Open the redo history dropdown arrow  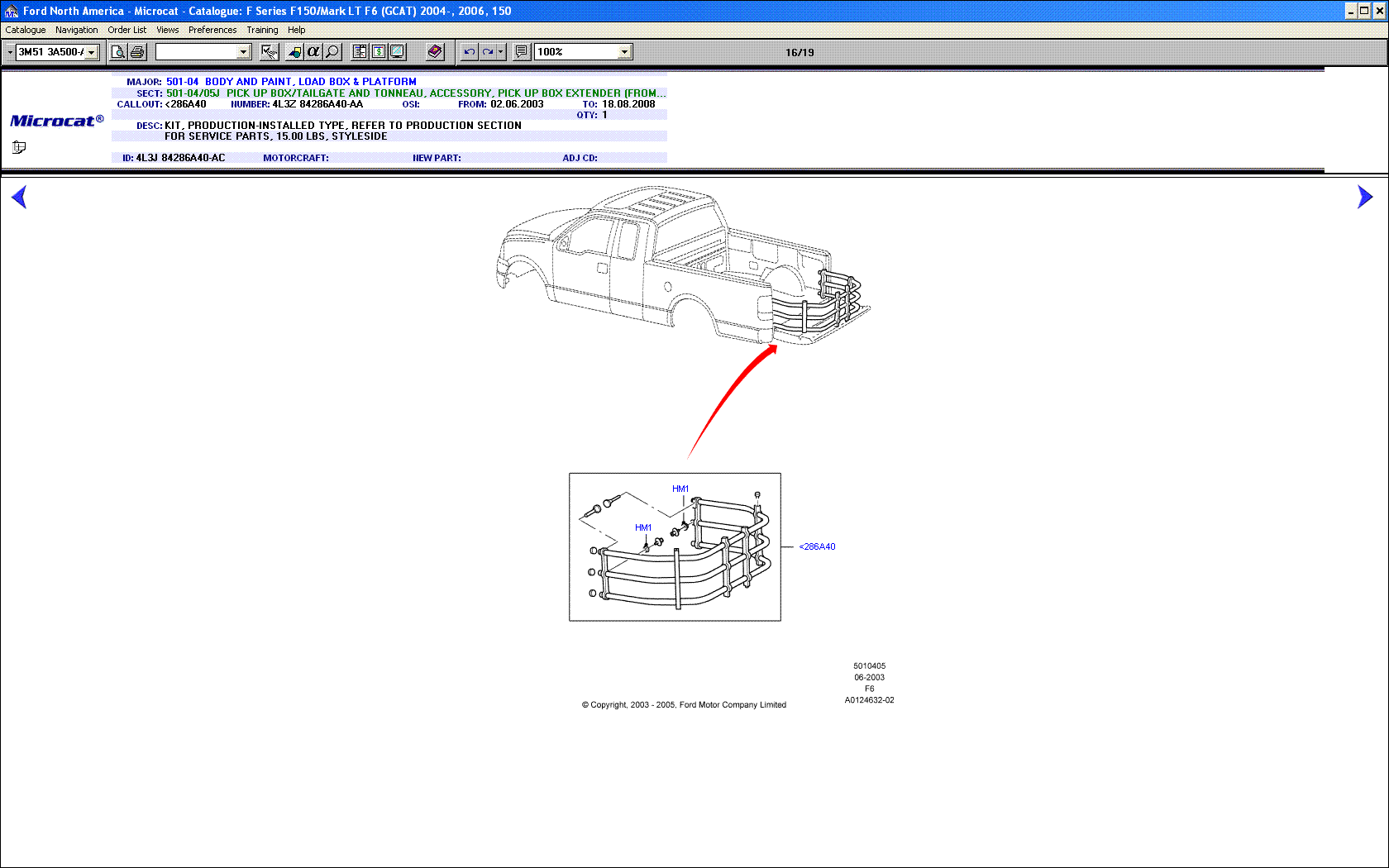(500, 52)
